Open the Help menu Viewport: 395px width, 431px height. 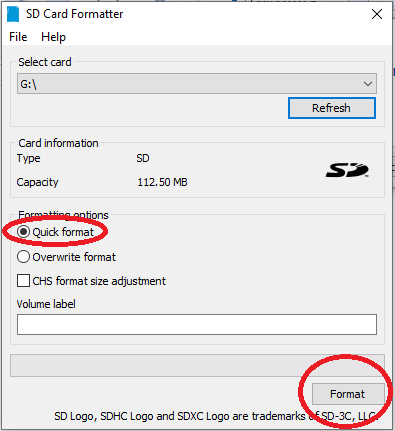coord(53,37)
